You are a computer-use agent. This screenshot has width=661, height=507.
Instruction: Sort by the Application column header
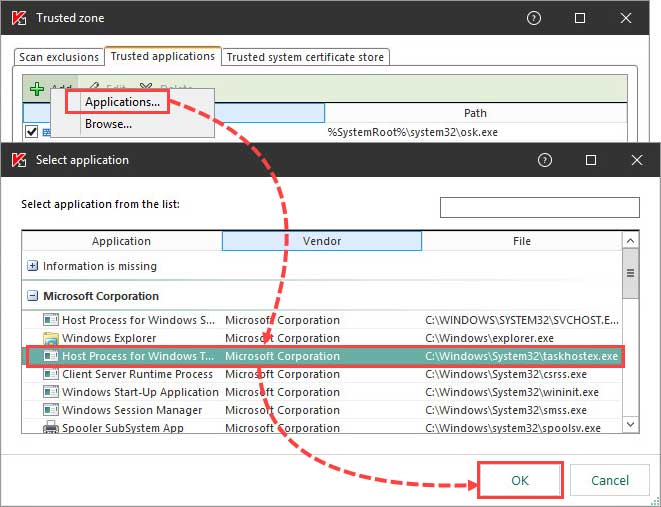[x=121, y=241]
